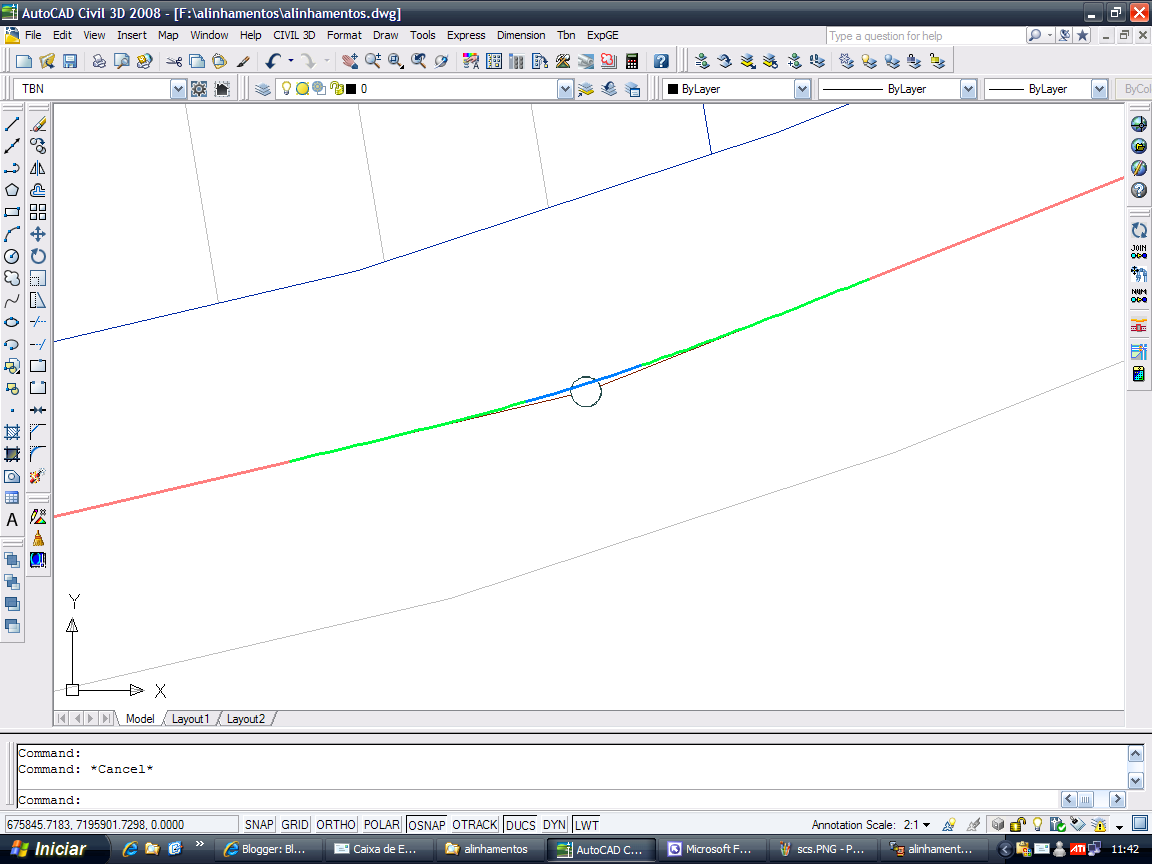Click the Match Properties brush icon
Screen dimensions: 1152x864
[x=243, y=61]
